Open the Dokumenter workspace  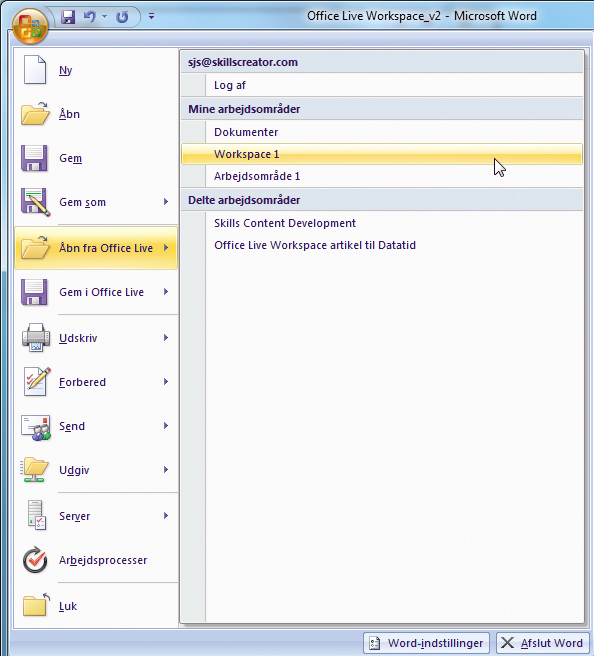tap(382, 132)
